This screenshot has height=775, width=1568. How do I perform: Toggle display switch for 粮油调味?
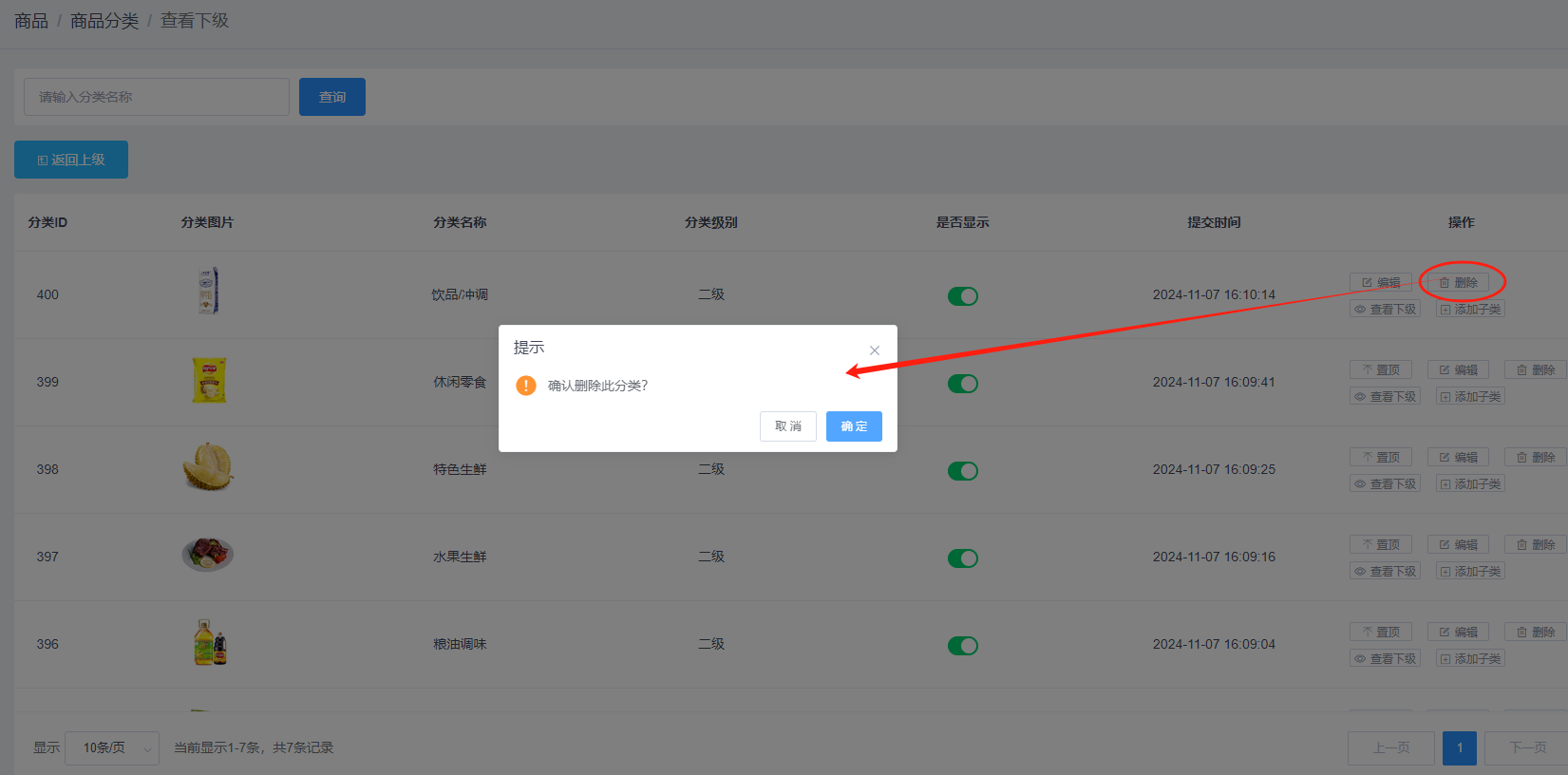[x=962, y=646]
